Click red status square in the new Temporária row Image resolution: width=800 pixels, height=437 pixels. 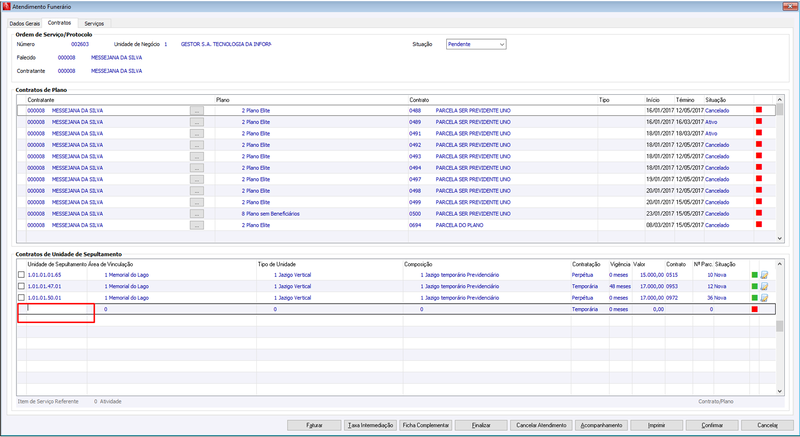pyautogui.click(x=755, y=310)
